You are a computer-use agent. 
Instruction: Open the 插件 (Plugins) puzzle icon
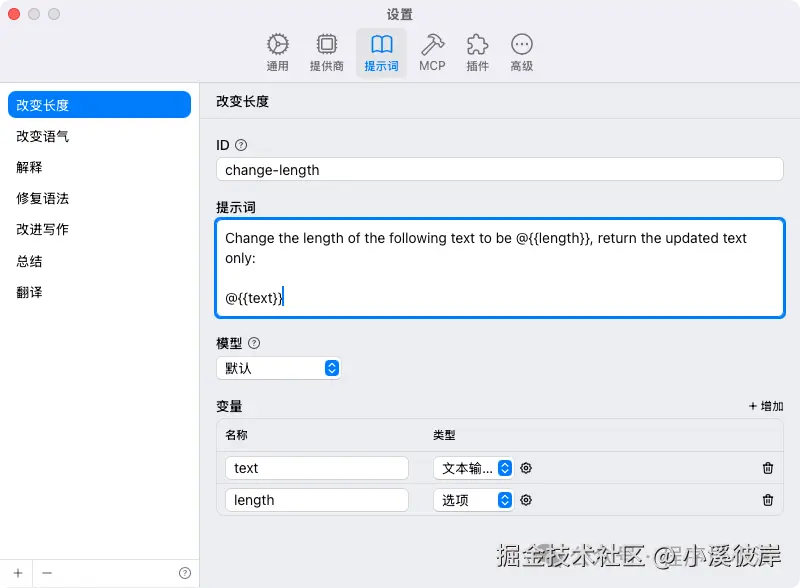click(477, 45)
